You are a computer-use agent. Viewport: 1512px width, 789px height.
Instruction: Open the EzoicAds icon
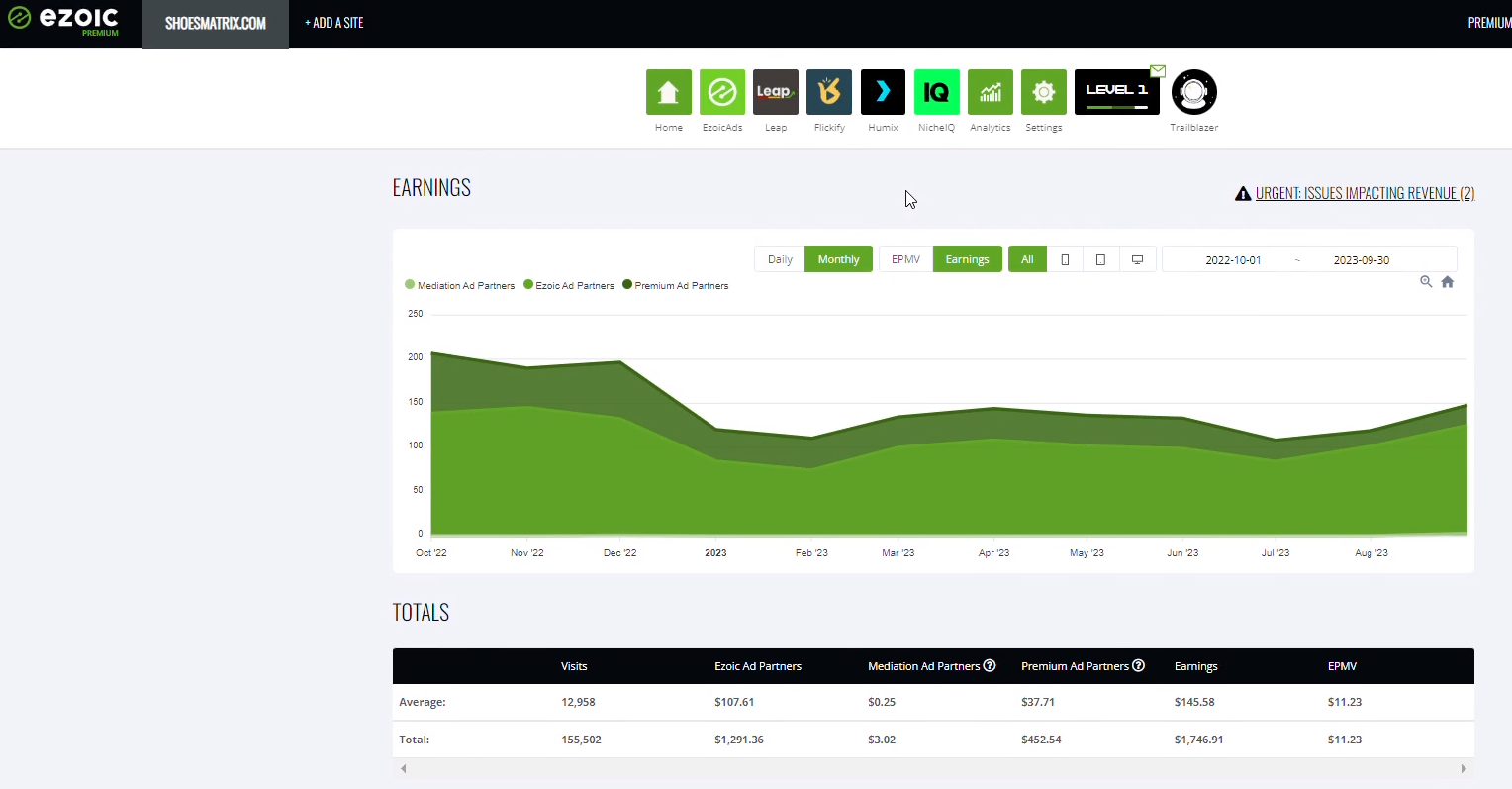click(x=722, y=92)
